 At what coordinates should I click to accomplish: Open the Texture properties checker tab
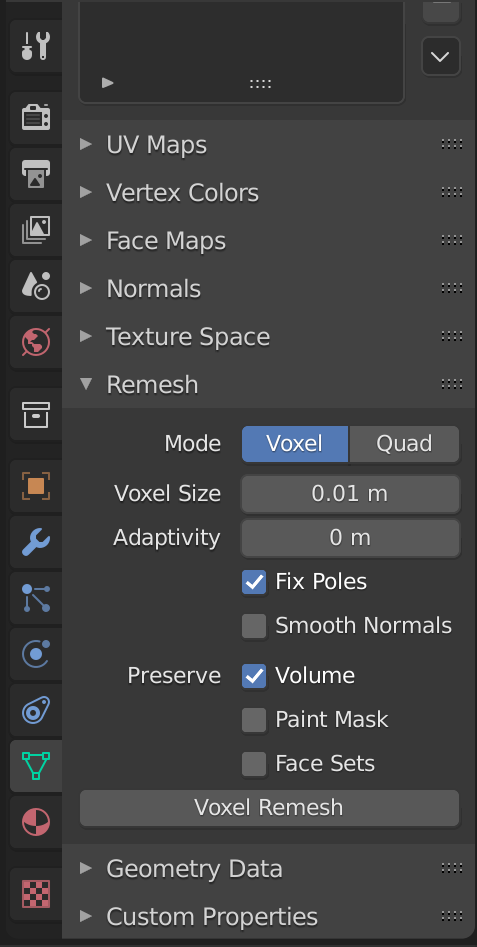(36, 894)
